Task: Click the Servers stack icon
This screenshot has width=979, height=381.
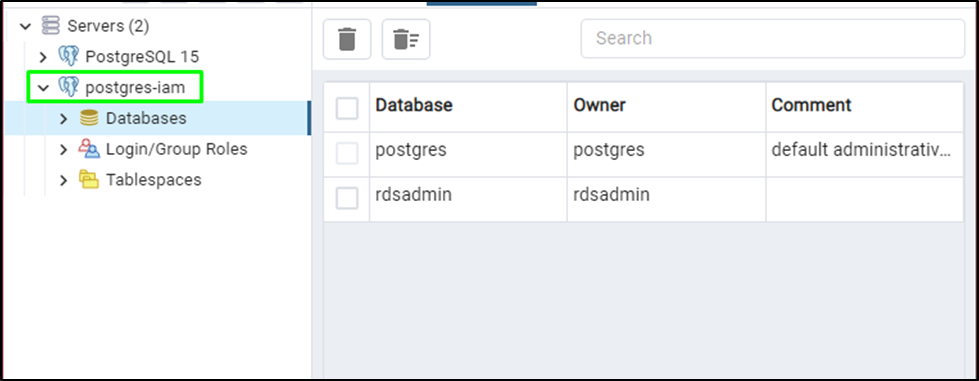Action: point(50,26)
